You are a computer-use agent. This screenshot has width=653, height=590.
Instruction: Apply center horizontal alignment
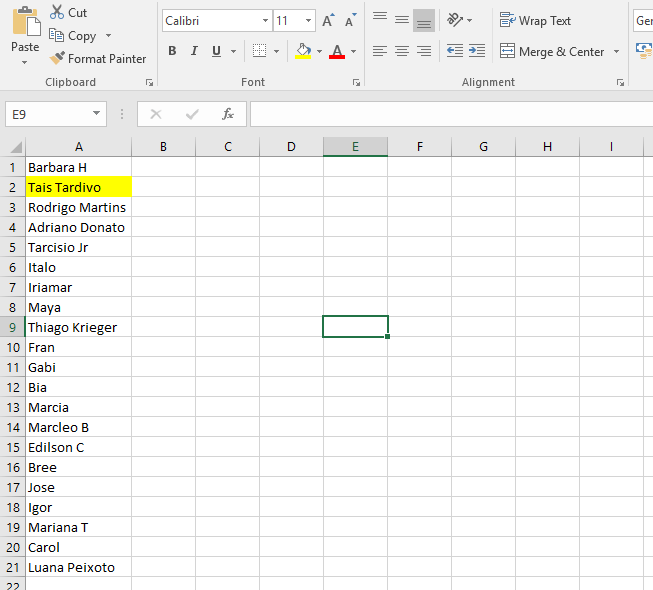tap(402, 51)
